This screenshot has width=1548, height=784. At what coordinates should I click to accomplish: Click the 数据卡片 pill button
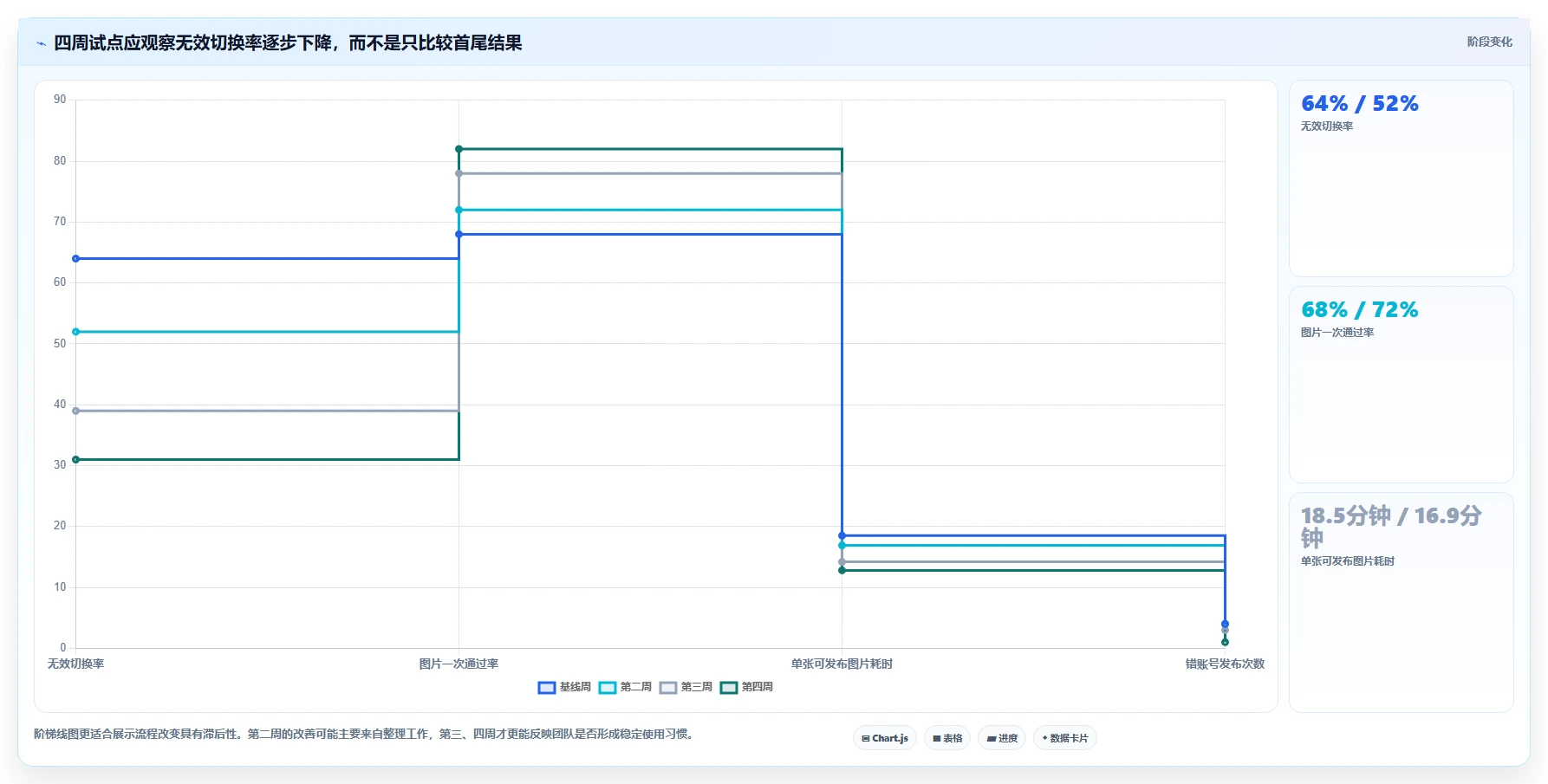[1065, 738]
